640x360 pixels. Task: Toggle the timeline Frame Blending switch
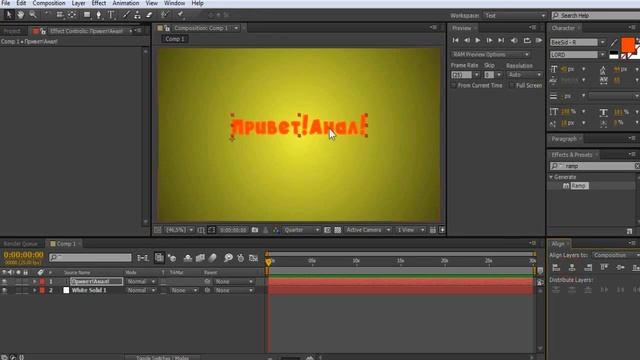tap(200, 258)
